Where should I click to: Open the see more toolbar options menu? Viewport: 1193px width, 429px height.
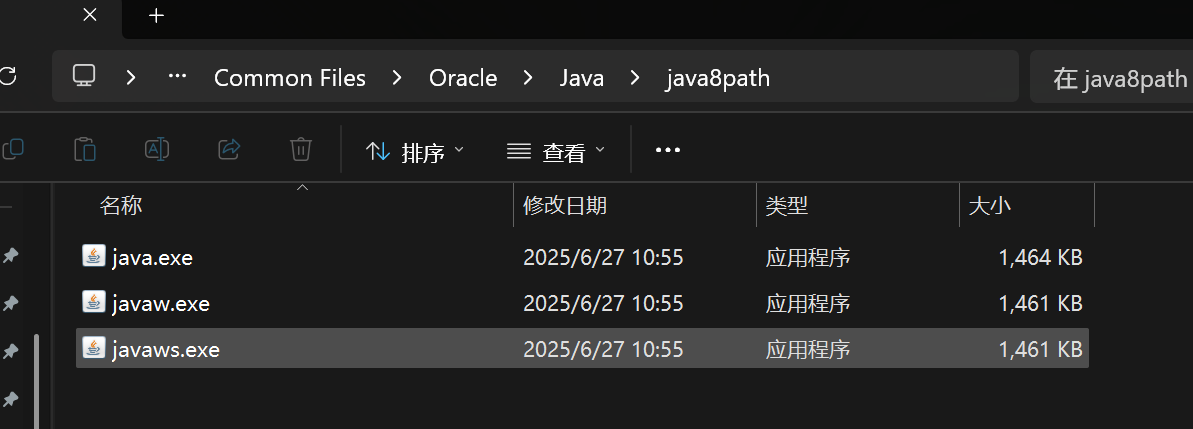click(667, 150)
